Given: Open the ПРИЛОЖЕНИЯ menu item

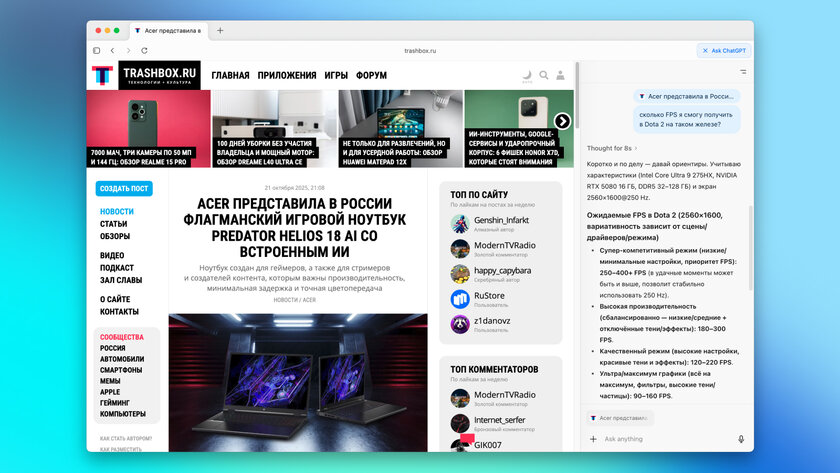Looking at the screenshot, I should 286,75.
